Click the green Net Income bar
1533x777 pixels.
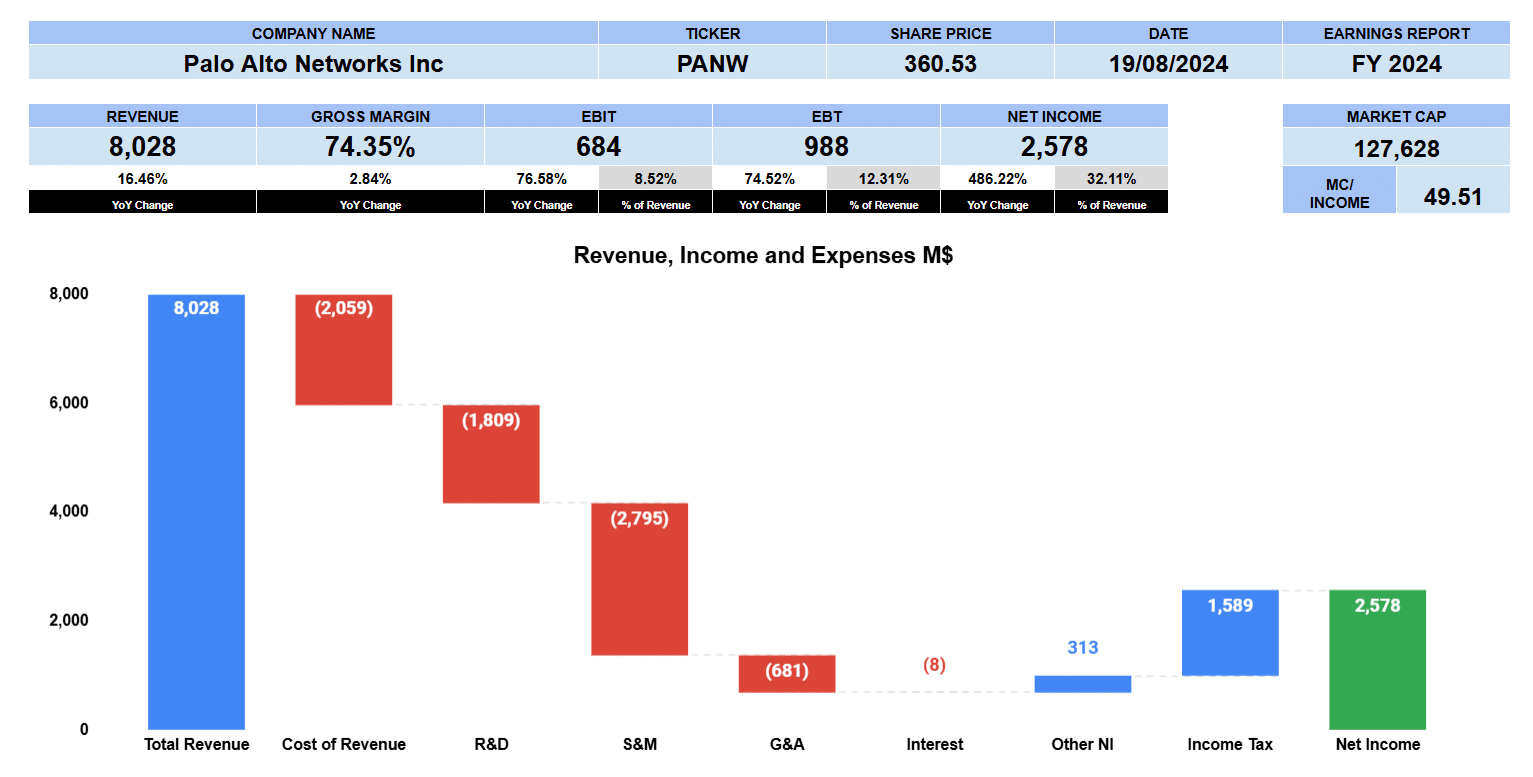(1378, 660)
